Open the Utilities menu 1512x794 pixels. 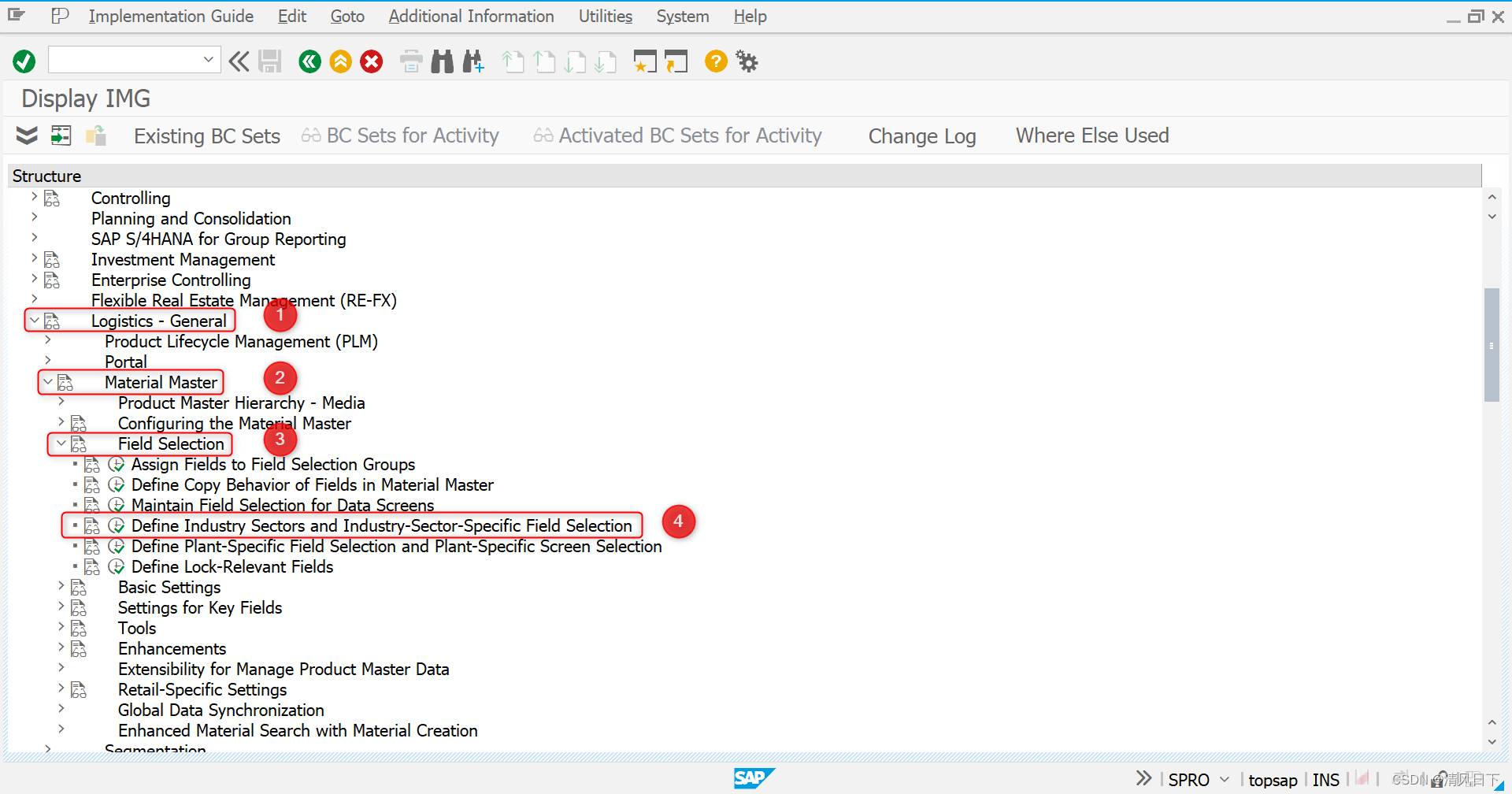coord(606,16)
